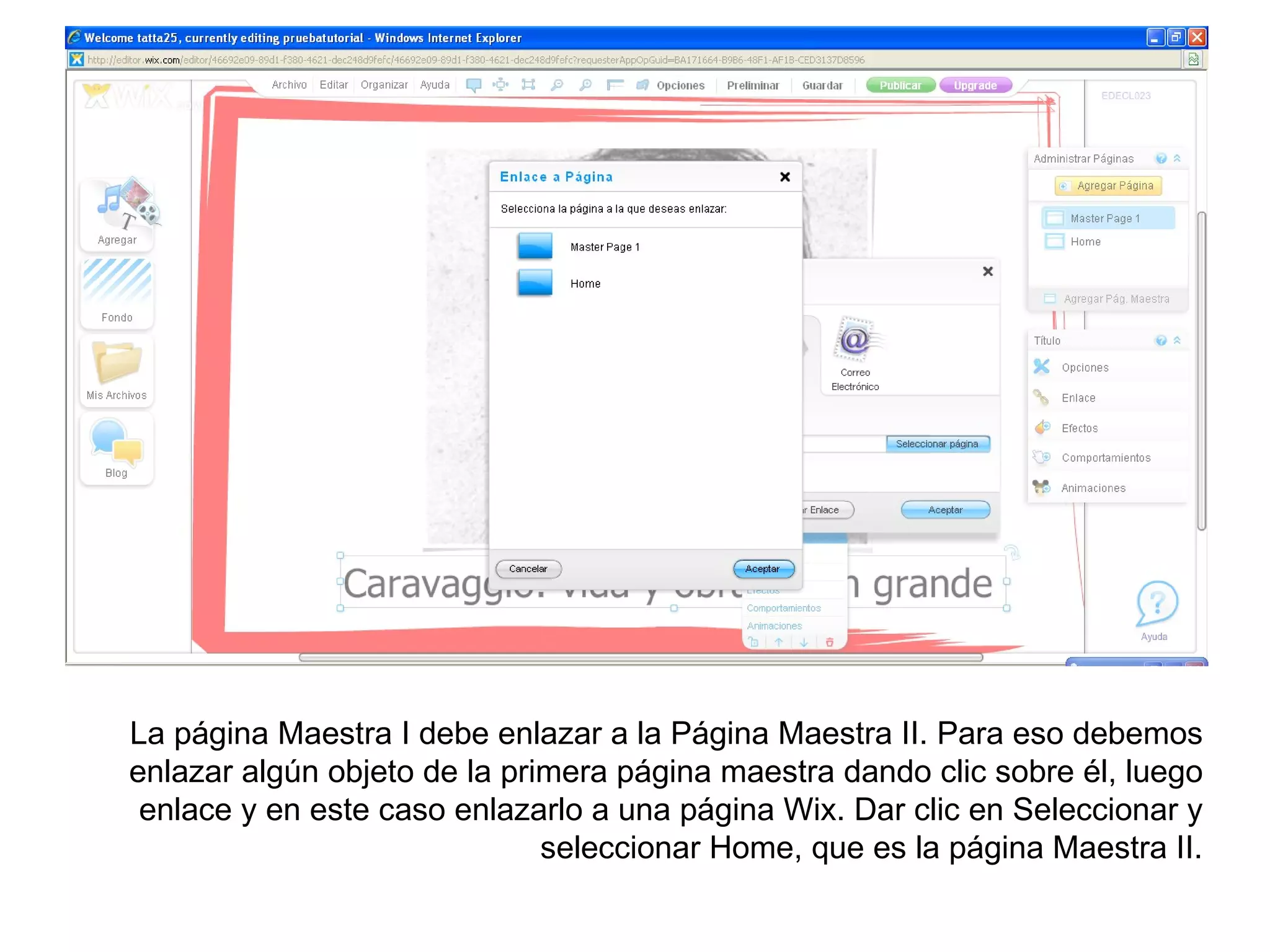Viewport: 1270px width, 952px height.
Task: Click the move/arrows tool icon in toolbar
Action: [500, 84]
